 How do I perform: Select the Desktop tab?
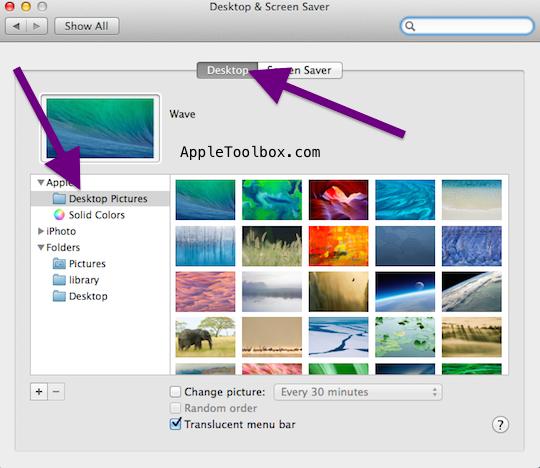pos(227,70)
